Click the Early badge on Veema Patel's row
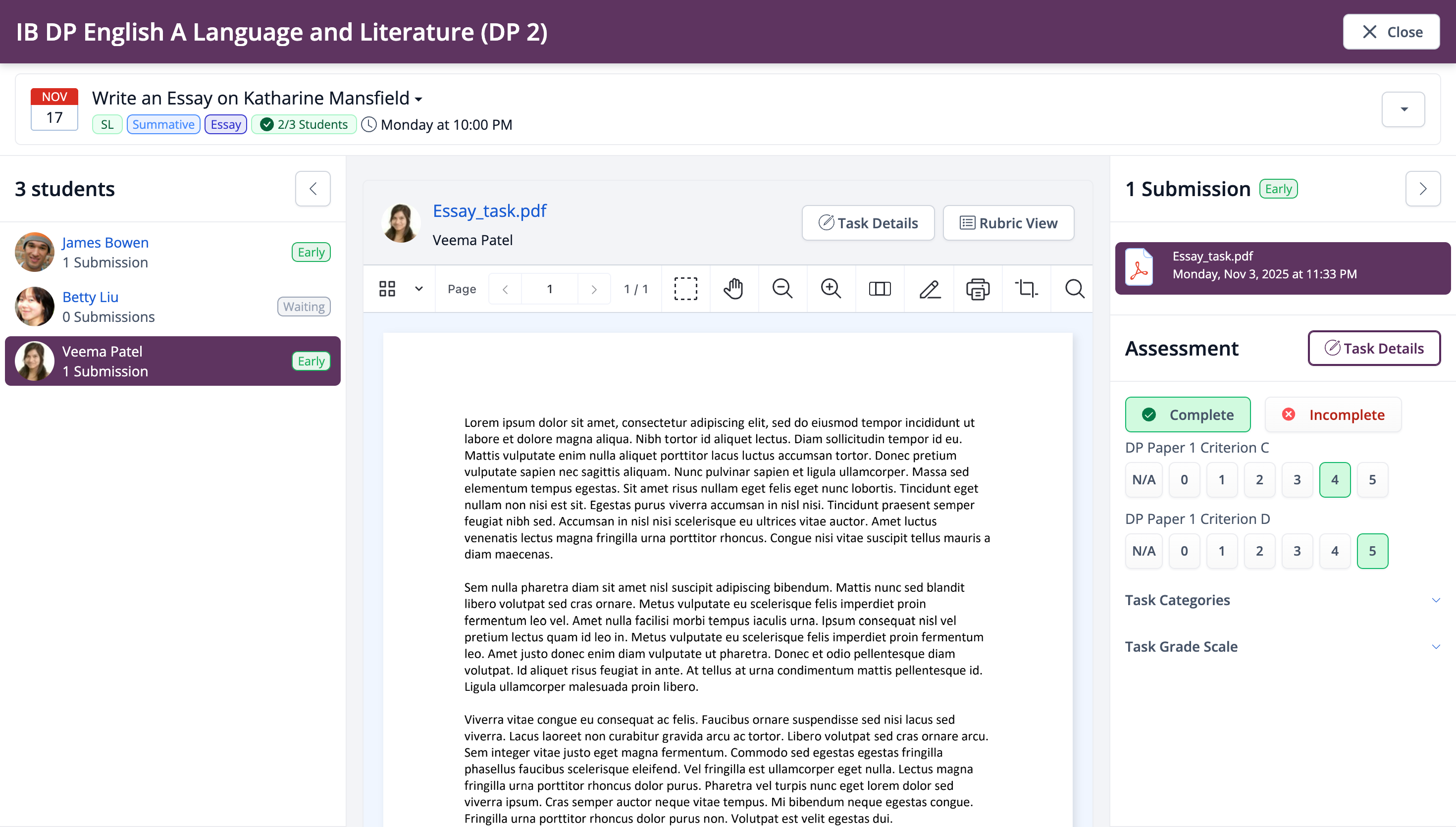Image resolution: width=1456 pixels, height=827 pixels. pyautogui.click(x=311, y=361)
